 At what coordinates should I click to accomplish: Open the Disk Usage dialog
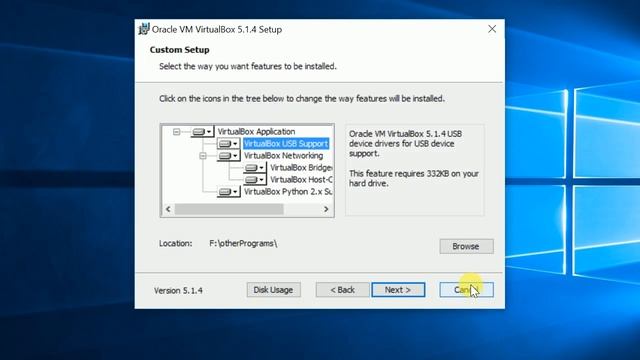tap(273, 290)
